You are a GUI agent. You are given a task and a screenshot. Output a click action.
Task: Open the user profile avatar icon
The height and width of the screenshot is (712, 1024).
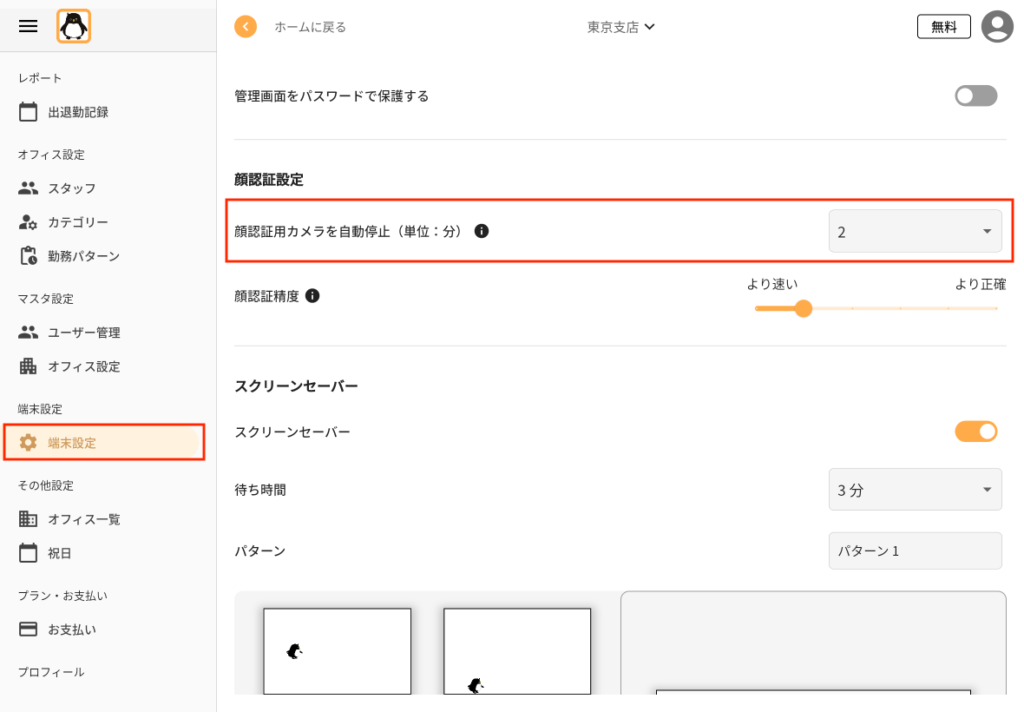pos(997,27)
